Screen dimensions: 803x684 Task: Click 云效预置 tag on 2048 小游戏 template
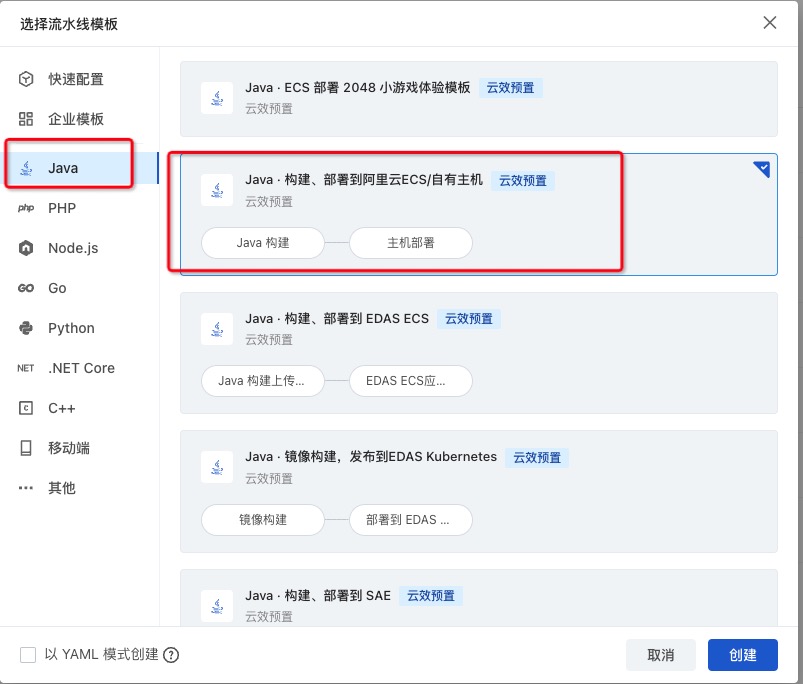point(511,88)
